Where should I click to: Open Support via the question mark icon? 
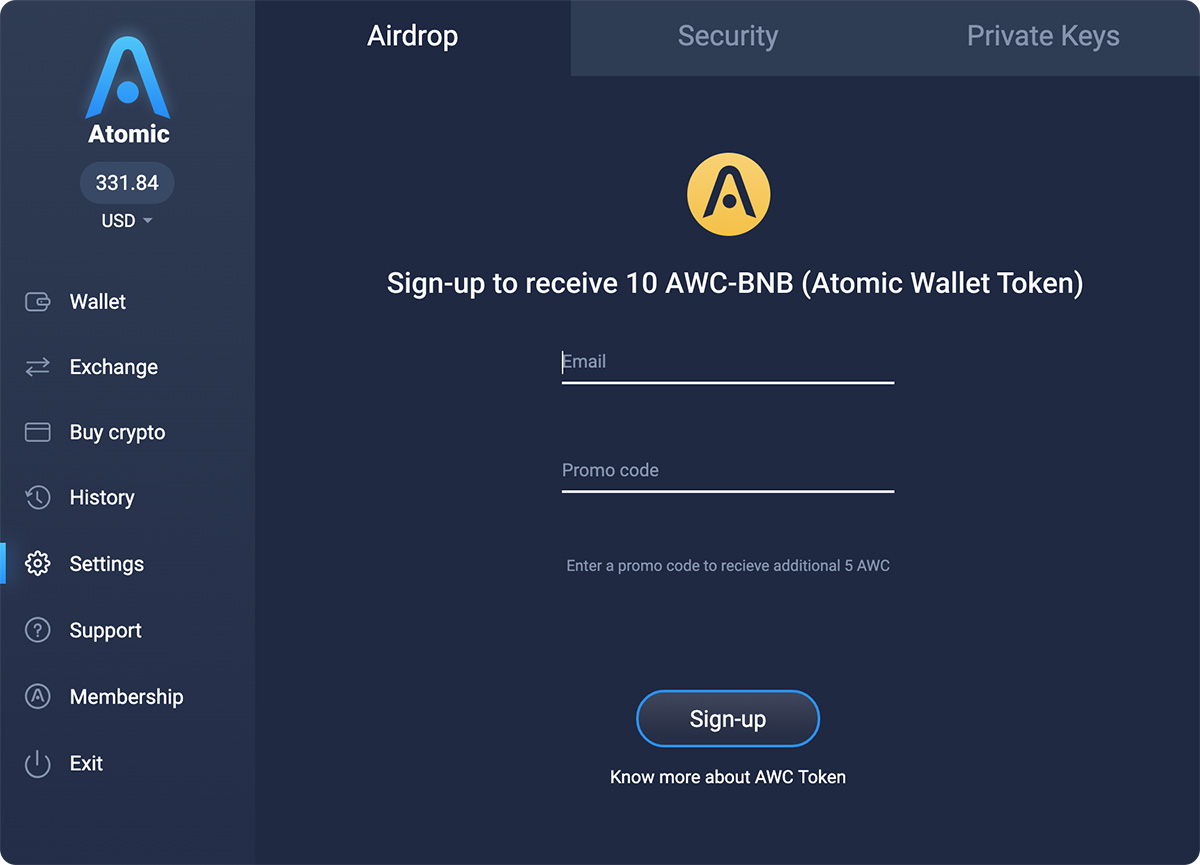point(36,630)
